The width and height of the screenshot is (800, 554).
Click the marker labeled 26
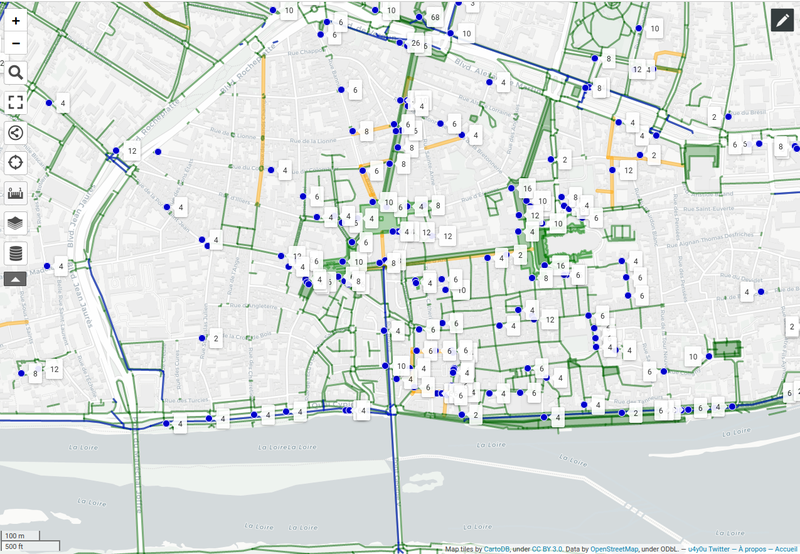pos(415,43)
